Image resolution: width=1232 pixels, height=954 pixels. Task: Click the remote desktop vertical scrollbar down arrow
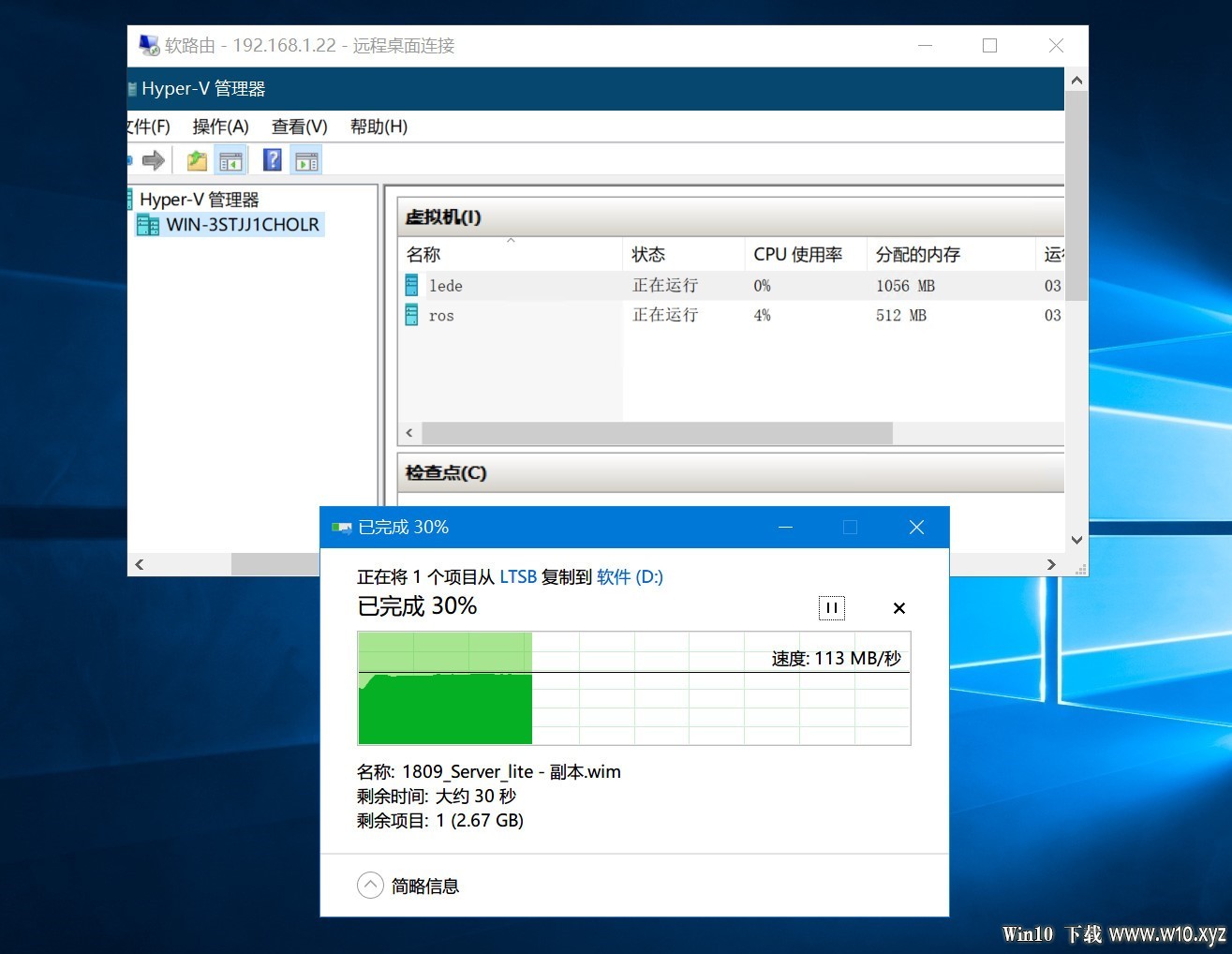[1076, 540]
